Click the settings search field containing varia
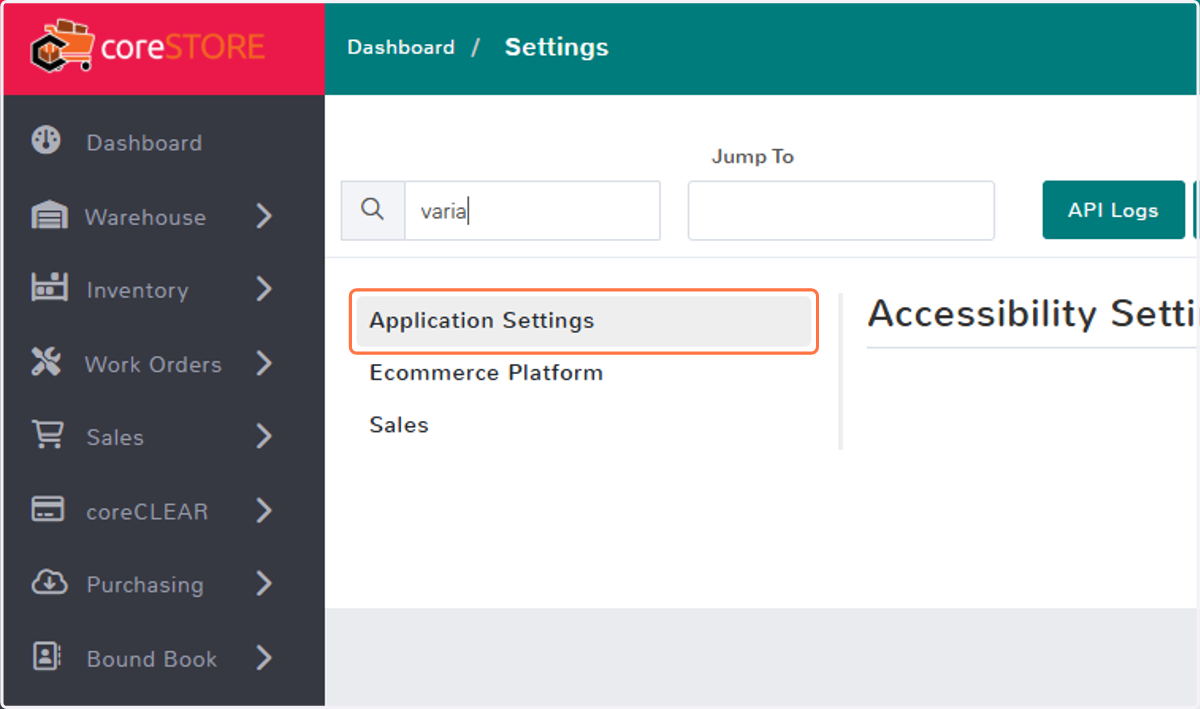Viewport: 1200px width, 709px height. 532,210
